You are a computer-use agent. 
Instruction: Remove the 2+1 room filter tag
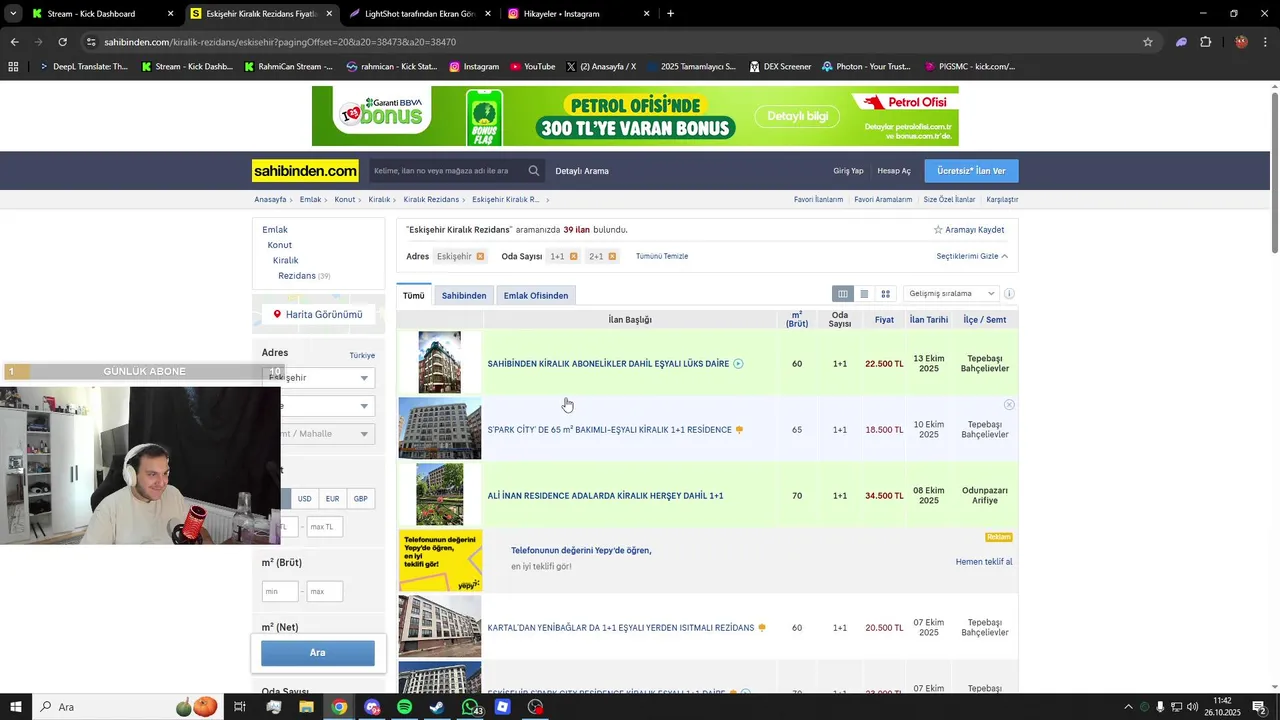tap(612, 256)
